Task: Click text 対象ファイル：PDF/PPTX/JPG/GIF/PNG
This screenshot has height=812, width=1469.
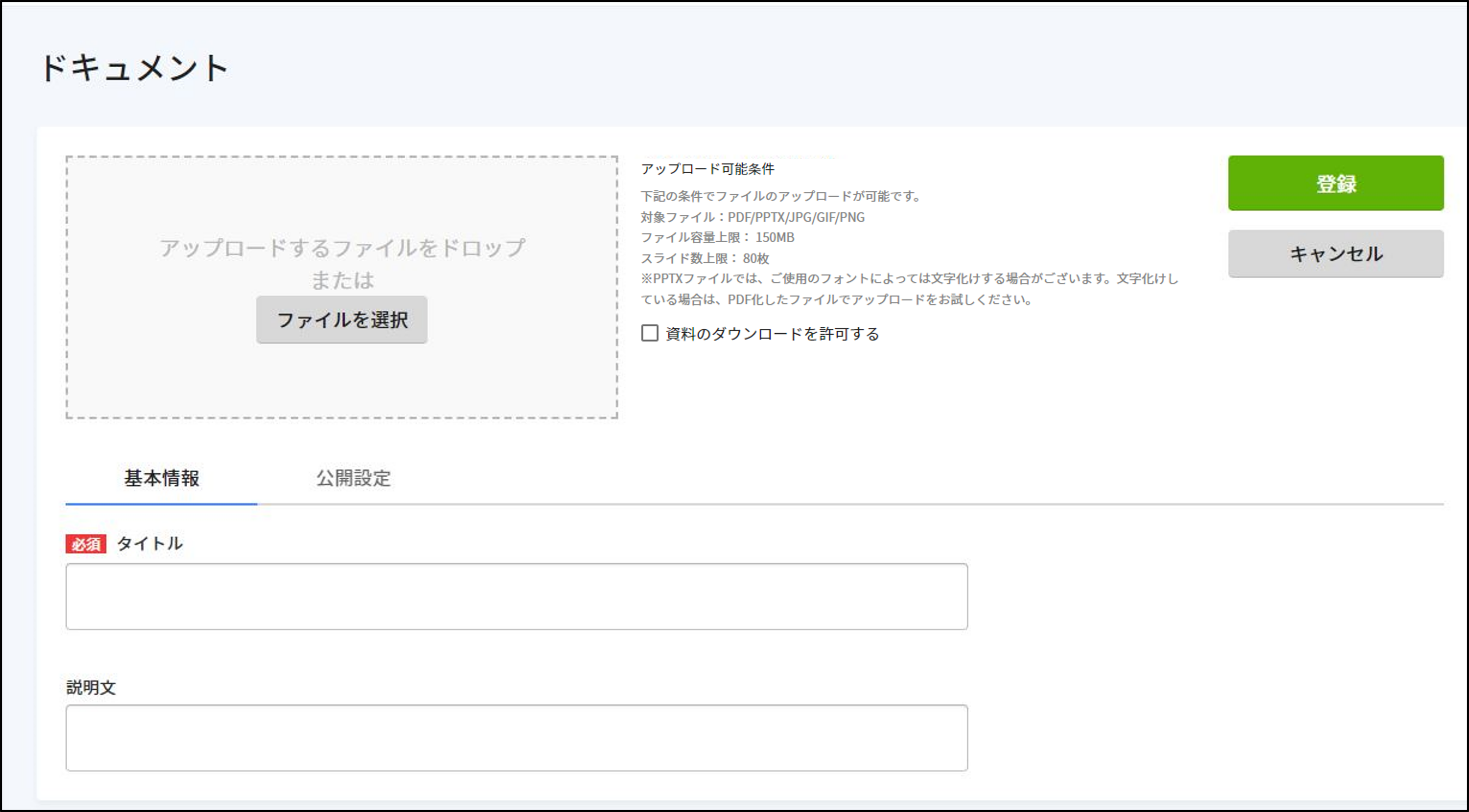Action: [753, 217]
